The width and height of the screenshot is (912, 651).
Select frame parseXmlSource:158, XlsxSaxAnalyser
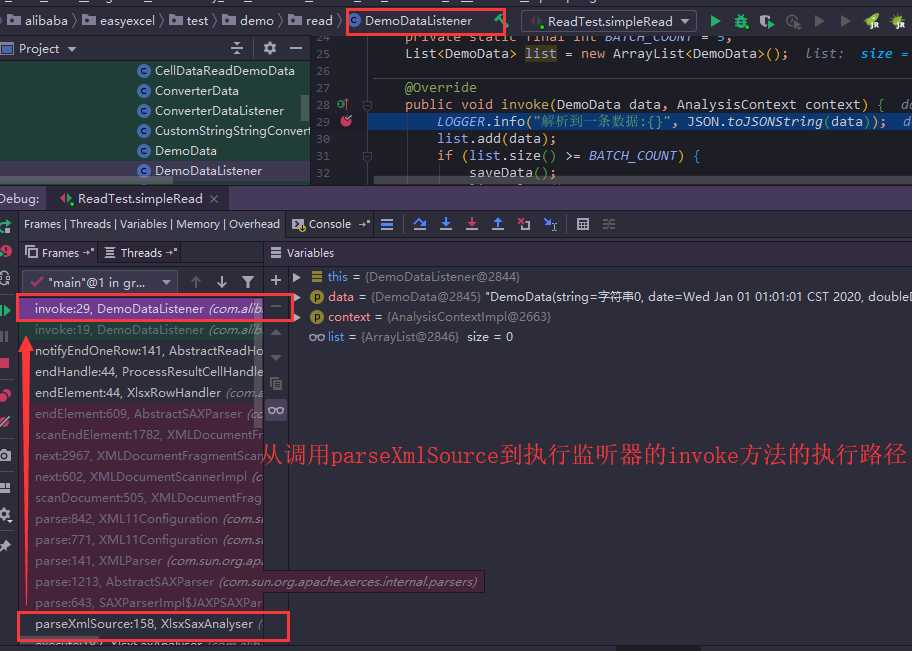pyautogui.click(x=142, y=624)
